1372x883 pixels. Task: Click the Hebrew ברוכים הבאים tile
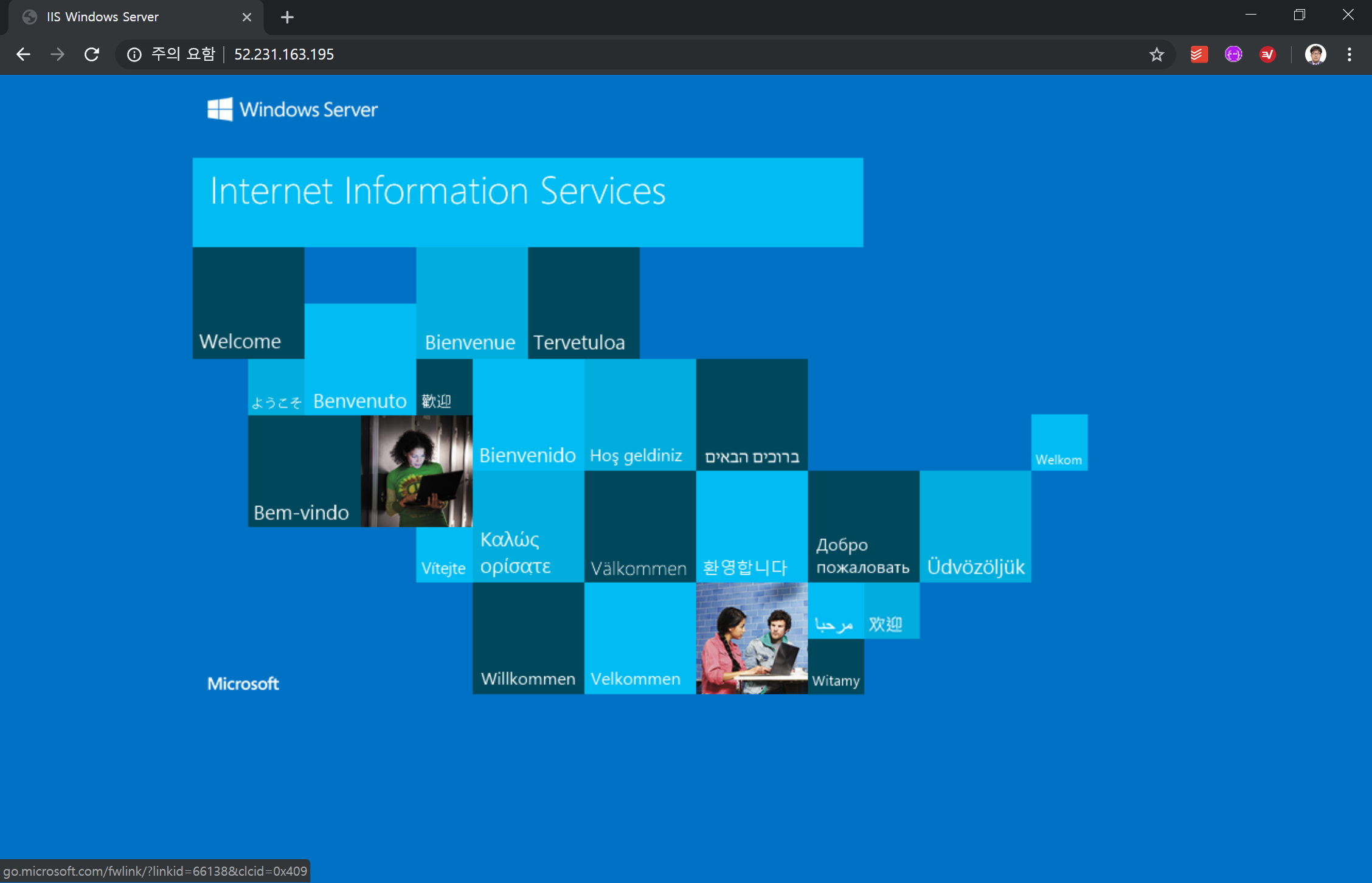coord(752,415)
